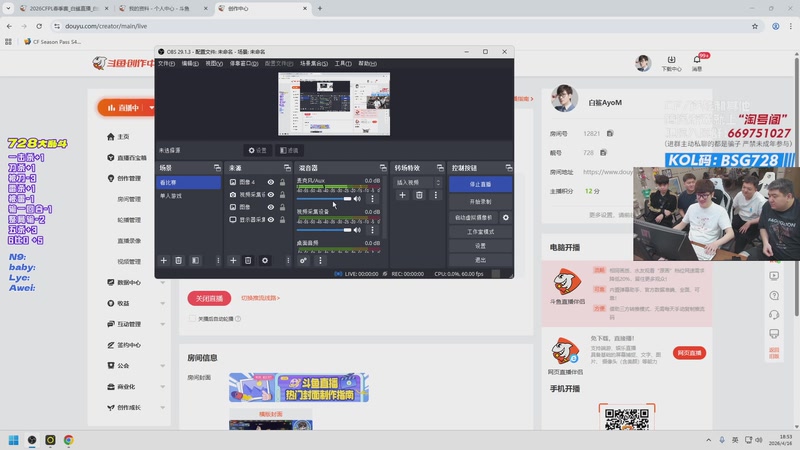Expand 互动管理 in Douyu sidebar
Viewport: 800px width, 450px height.
coord(163,324)
